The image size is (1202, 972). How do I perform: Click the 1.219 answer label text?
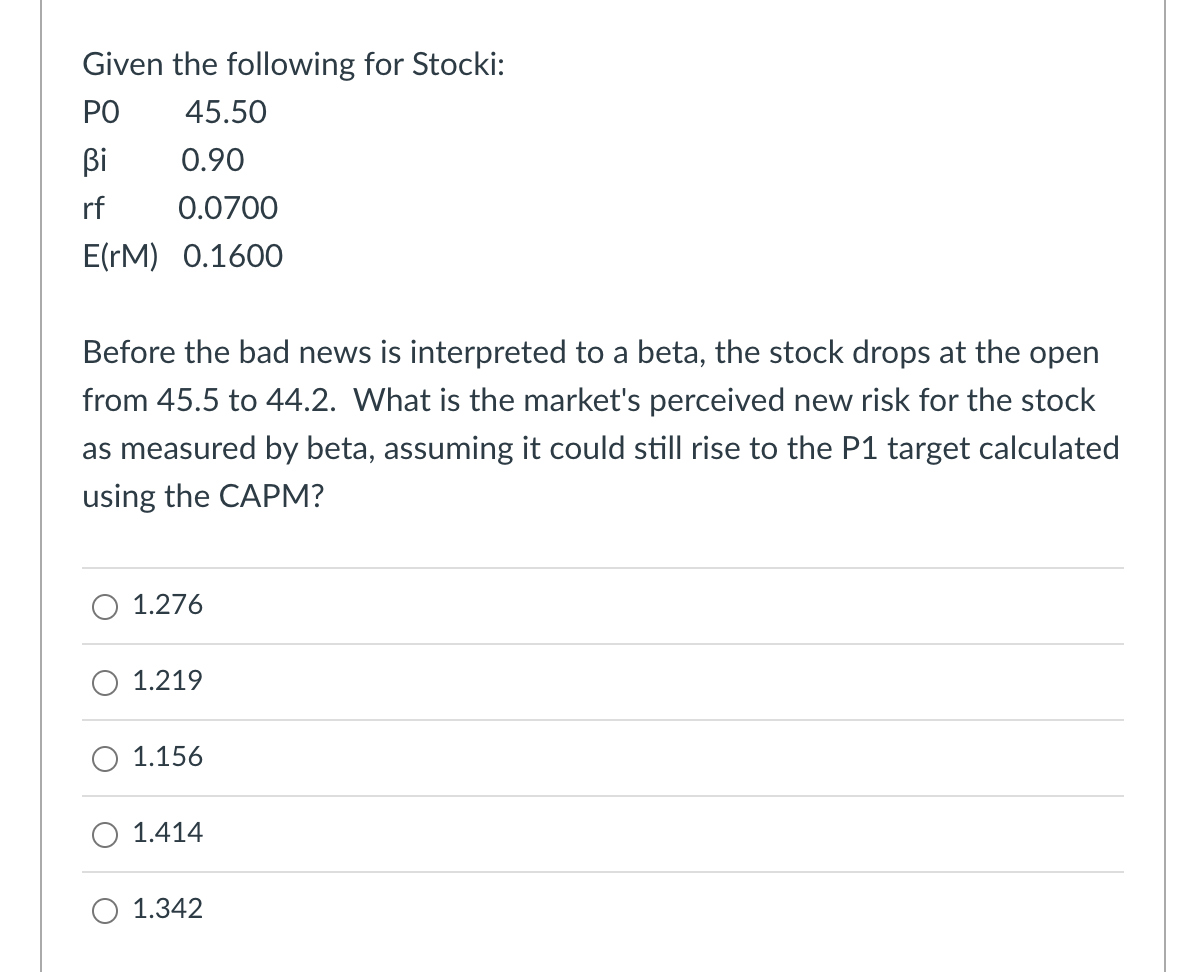[167, 681]
